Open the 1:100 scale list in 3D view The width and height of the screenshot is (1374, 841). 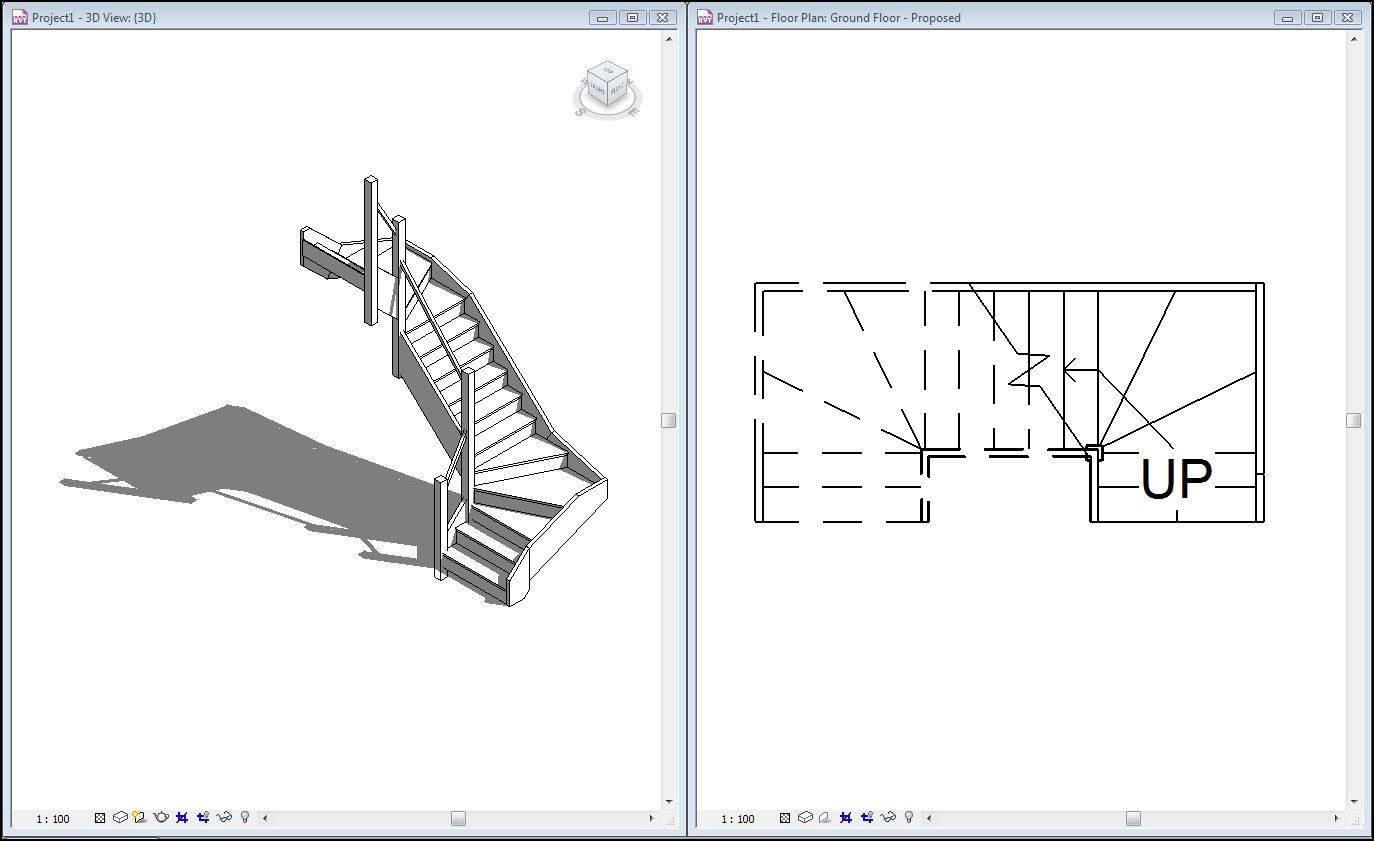[x=53, y=819]
